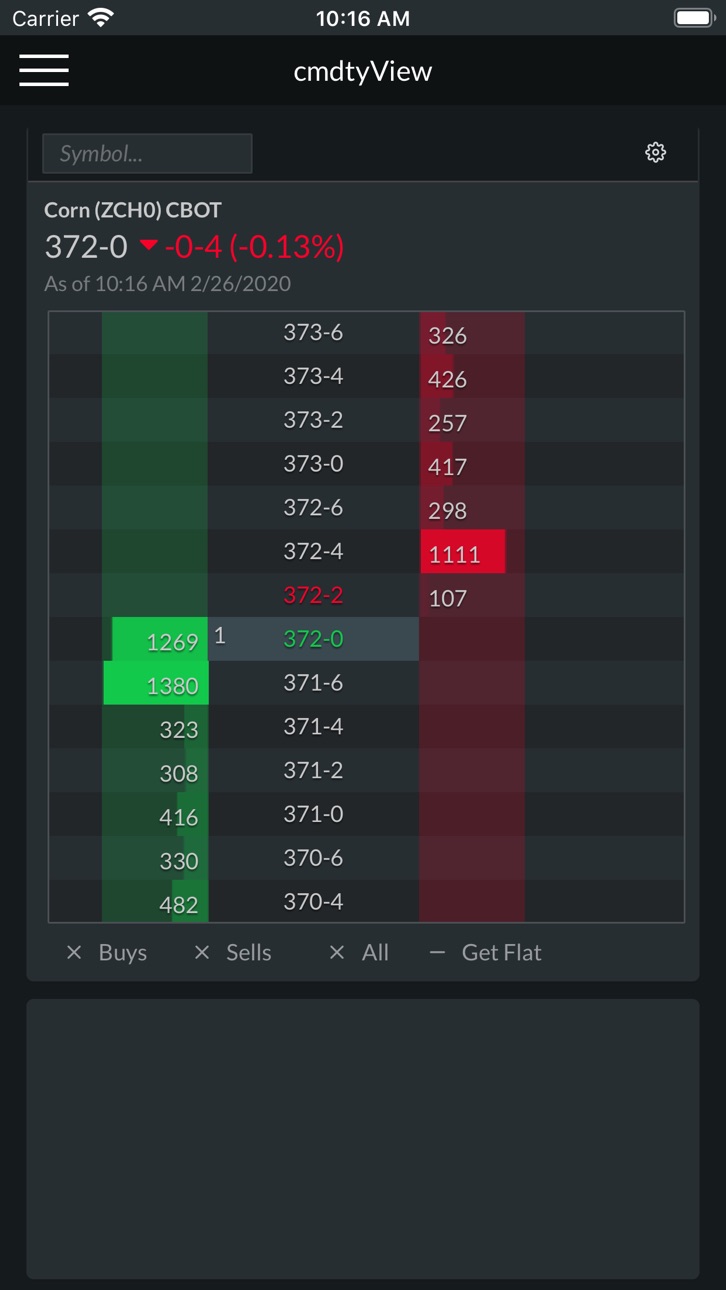Click the 1380 bid size cell

coord(155,683)
